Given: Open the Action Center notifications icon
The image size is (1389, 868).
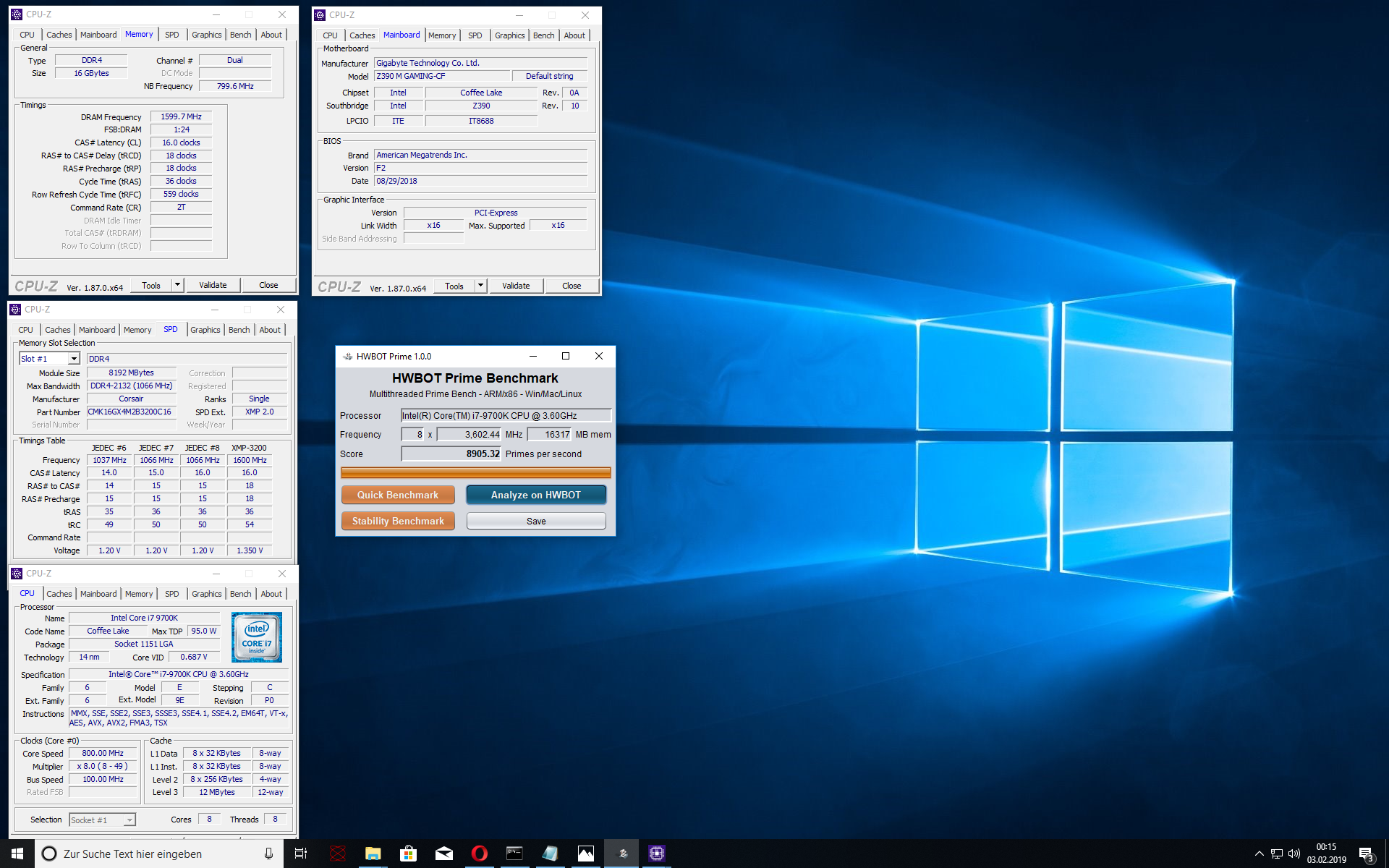Looking at the screenshot, I should pyautogui.click(x=1367, y=854).
